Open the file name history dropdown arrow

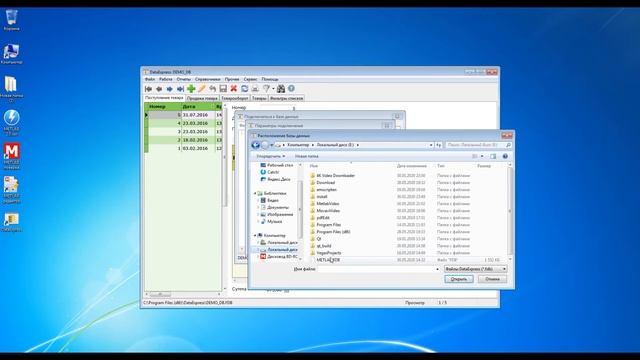point(437,269)
